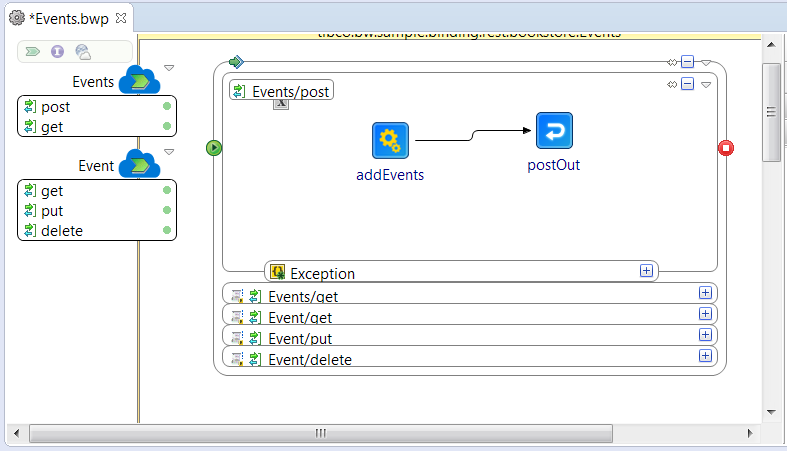This screenshot has width=787, height=451.
Task: Click the Events service cloud icon
Action: 140,79
